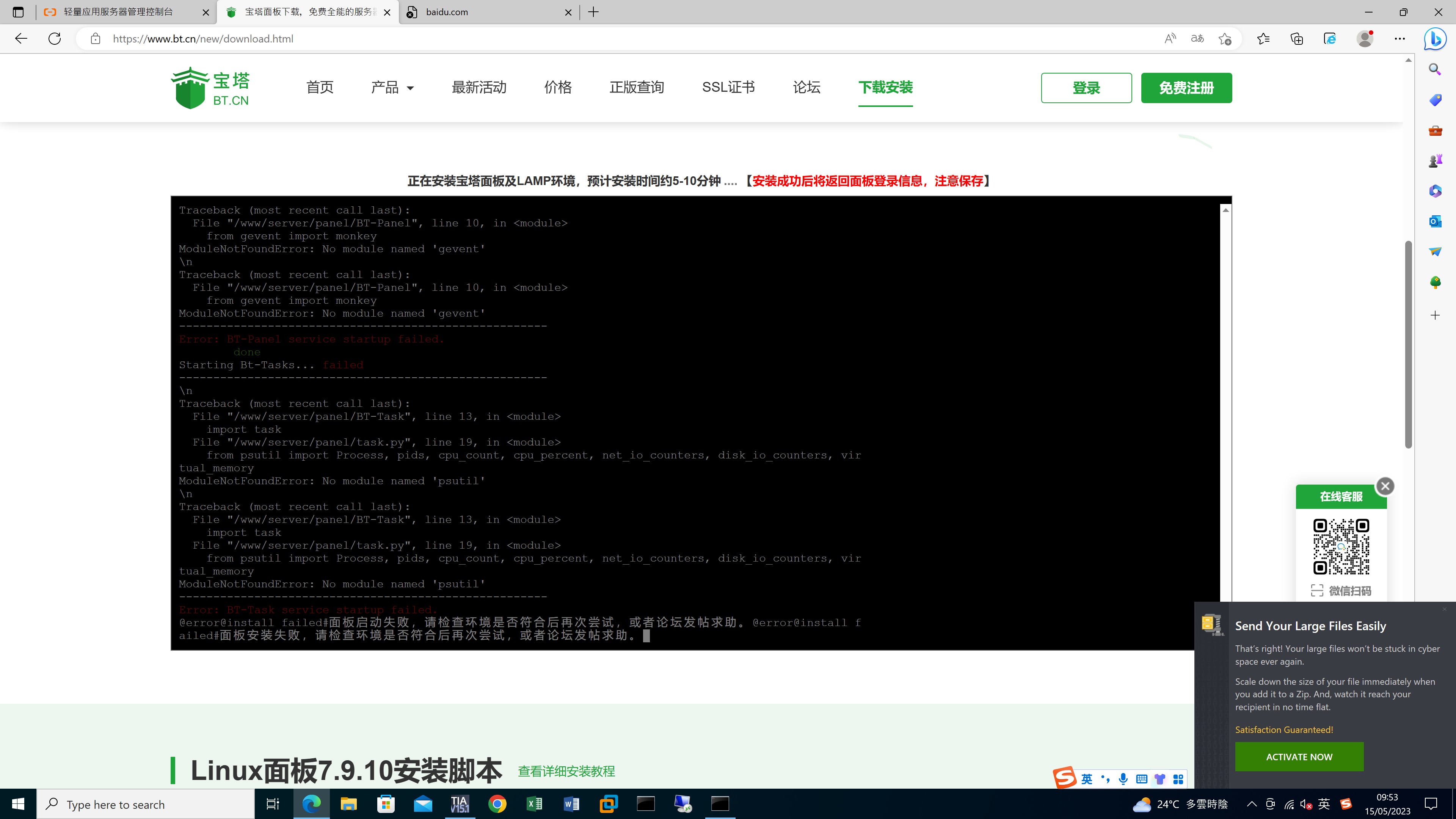Click the browser back arrow
1456x819 pixels.
pyautogui.click(x=21, y=38)
